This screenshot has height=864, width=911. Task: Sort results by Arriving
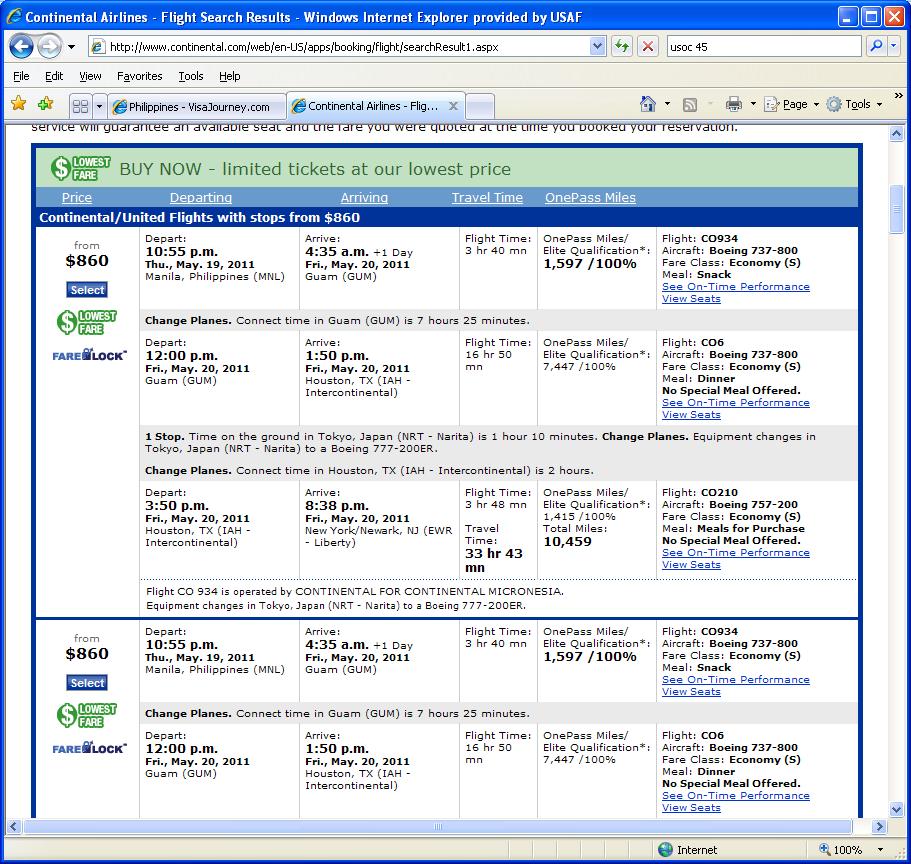pos(364,198)
